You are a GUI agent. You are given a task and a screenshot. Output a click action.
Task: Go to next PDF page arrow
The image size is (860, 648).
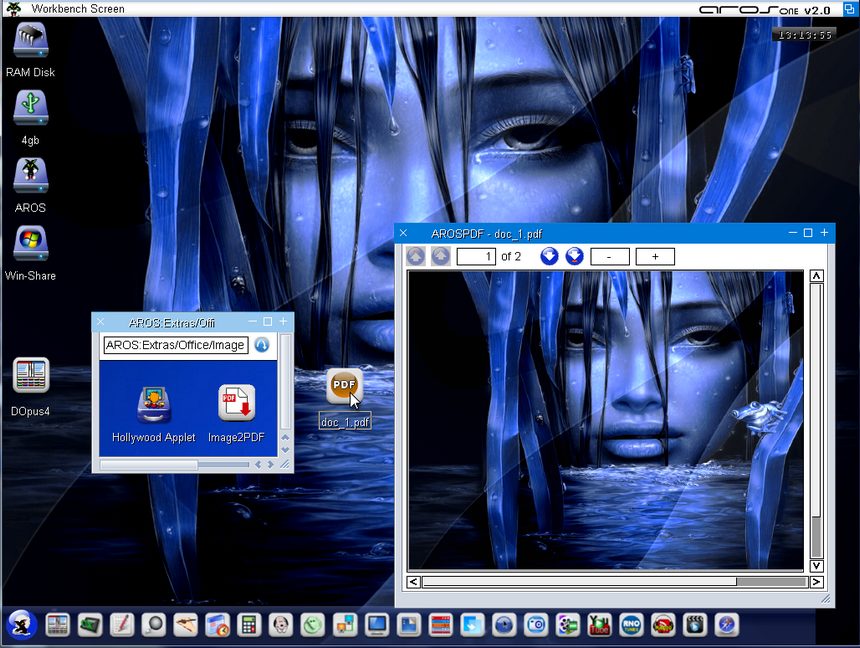click(x=549, y=256)
